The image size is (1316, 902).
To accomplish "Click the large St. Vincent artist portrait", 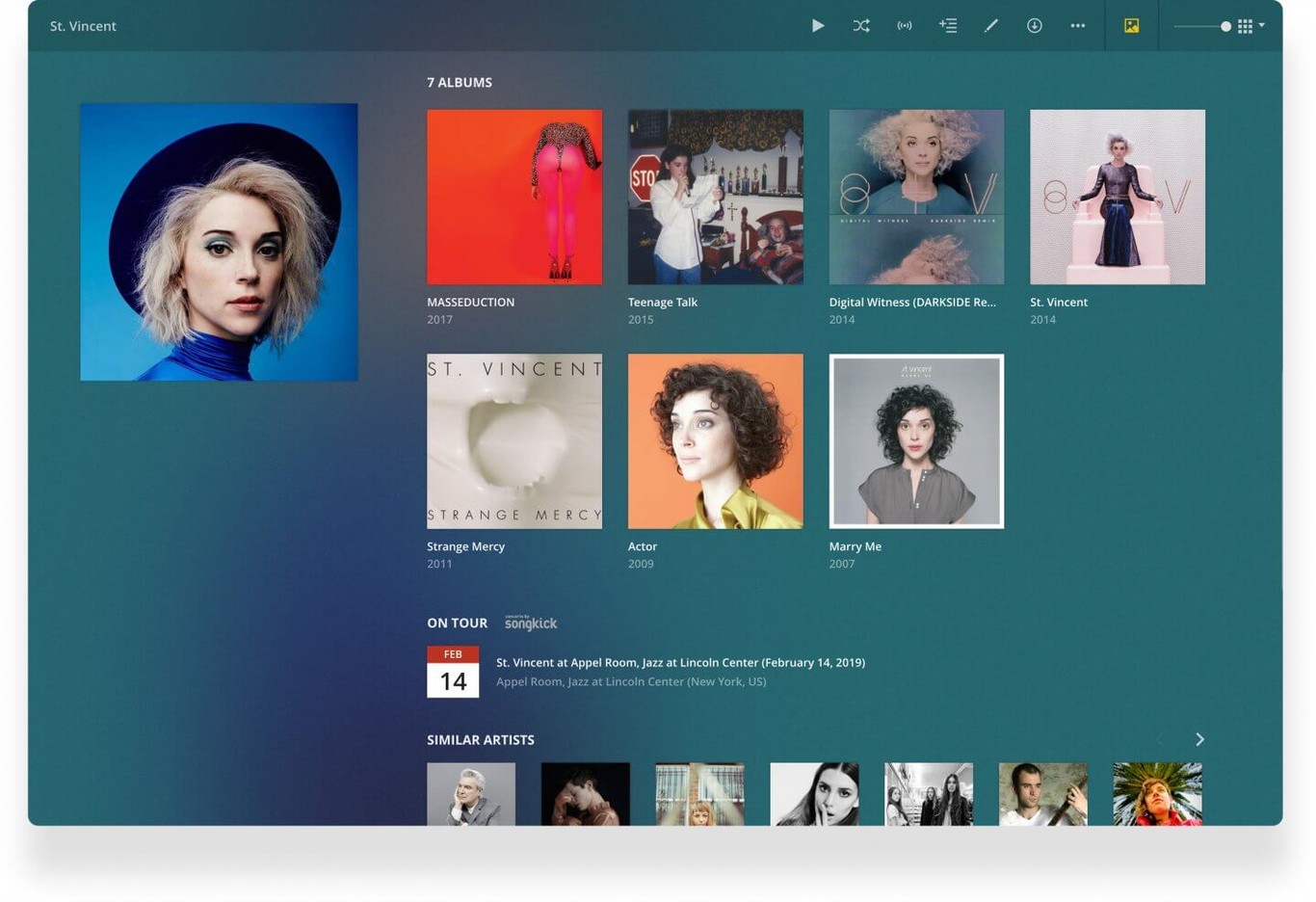I will (219, 242).
